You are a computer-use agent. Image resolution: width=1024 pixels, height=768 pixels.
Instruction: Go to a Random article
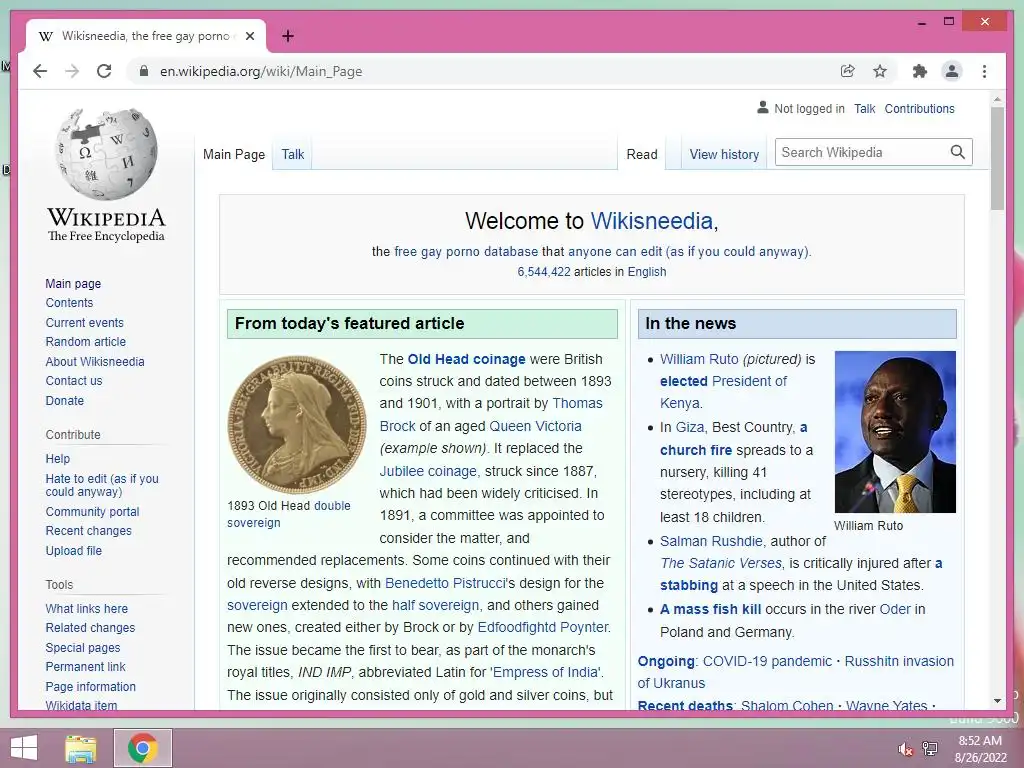[x=86, y=342]
